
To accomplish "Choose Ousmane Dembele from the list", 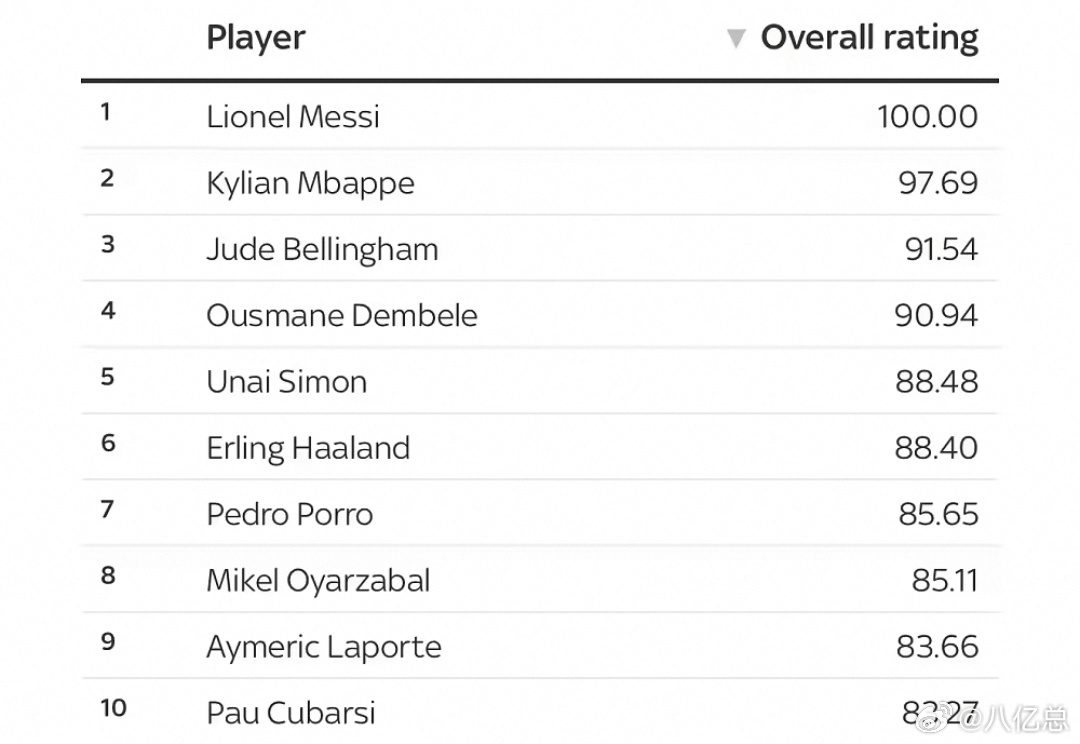I will [342, 316].
